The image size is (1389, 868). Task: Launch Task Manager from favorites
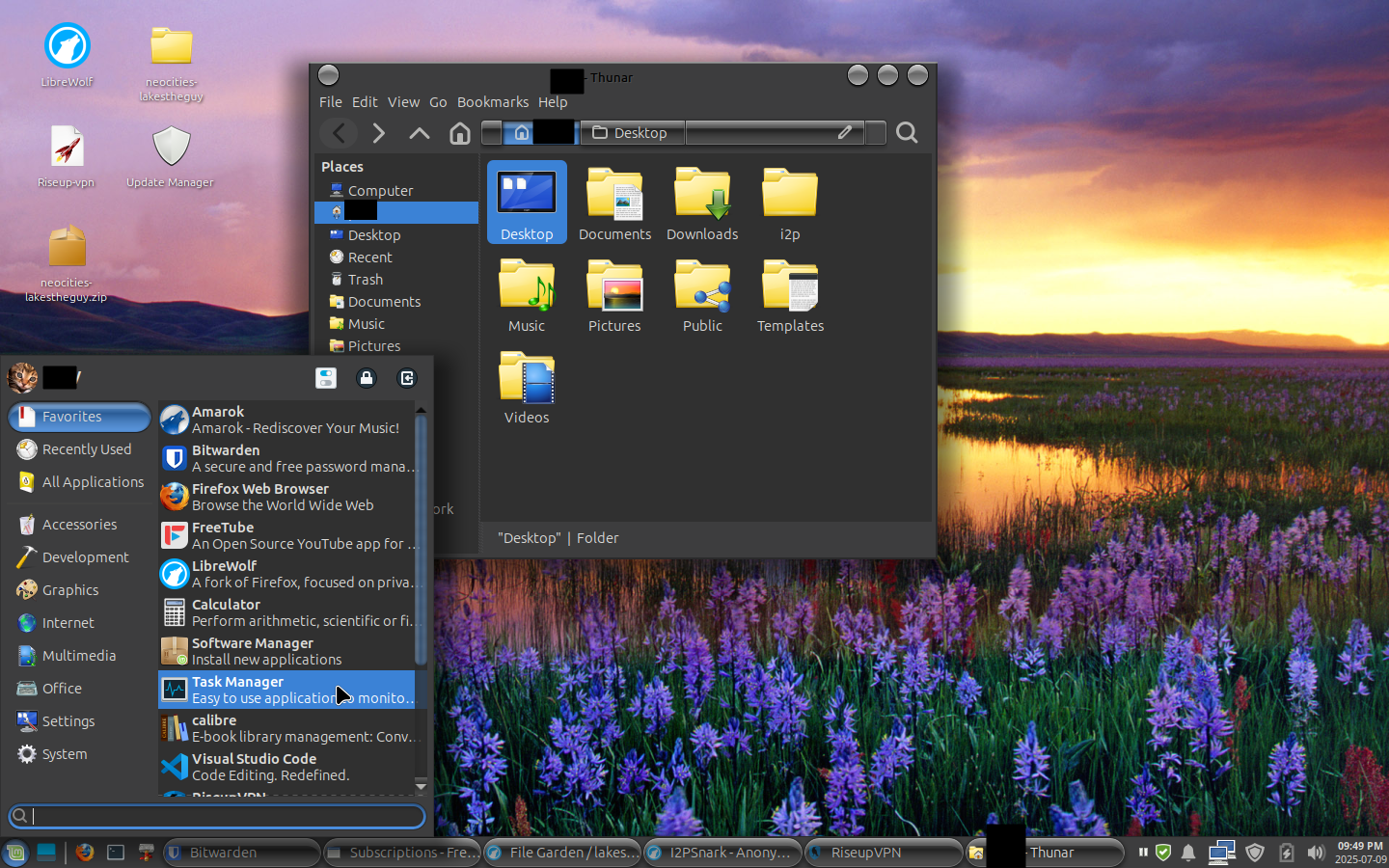click(286, 690)
